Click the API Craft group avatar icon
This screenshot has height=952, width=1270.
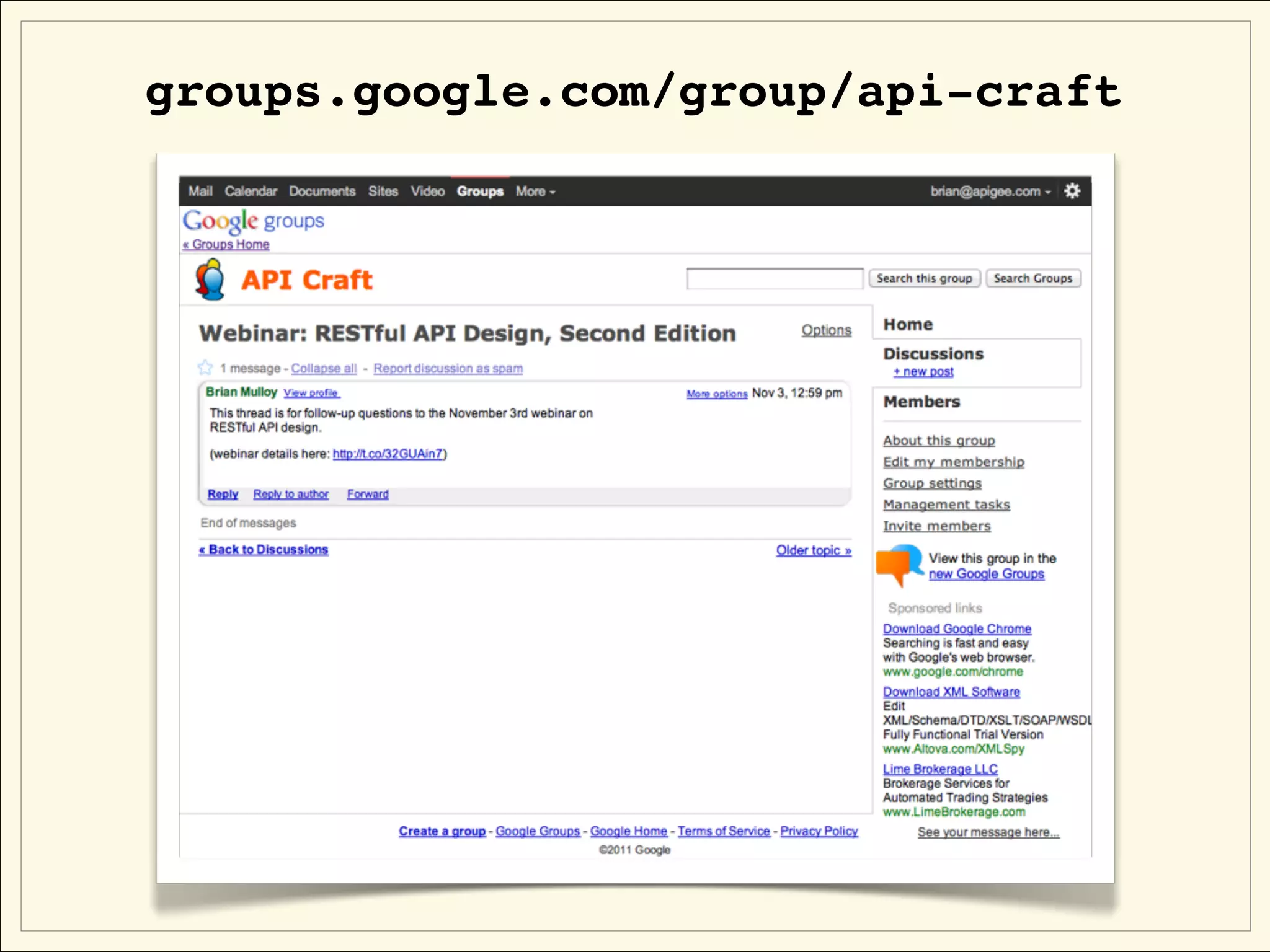210,280
